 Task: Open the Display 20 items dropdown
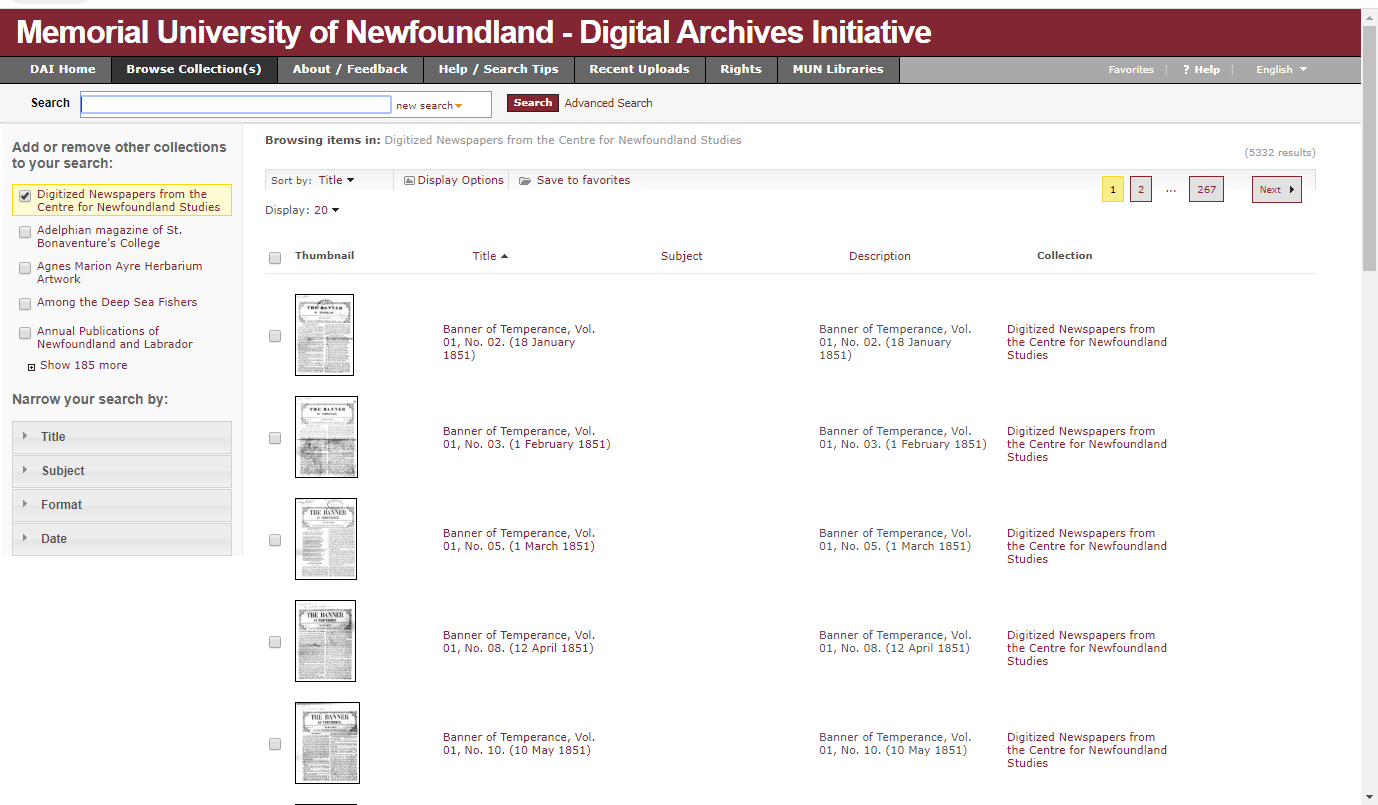tap(327, 210)
